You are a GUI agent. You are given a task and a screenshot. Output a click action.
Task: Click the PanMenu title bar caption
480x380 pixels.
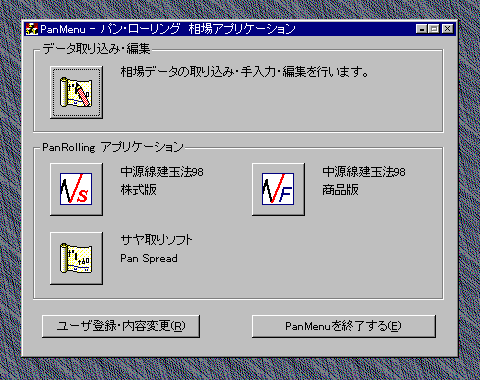(x=168, y=29)
